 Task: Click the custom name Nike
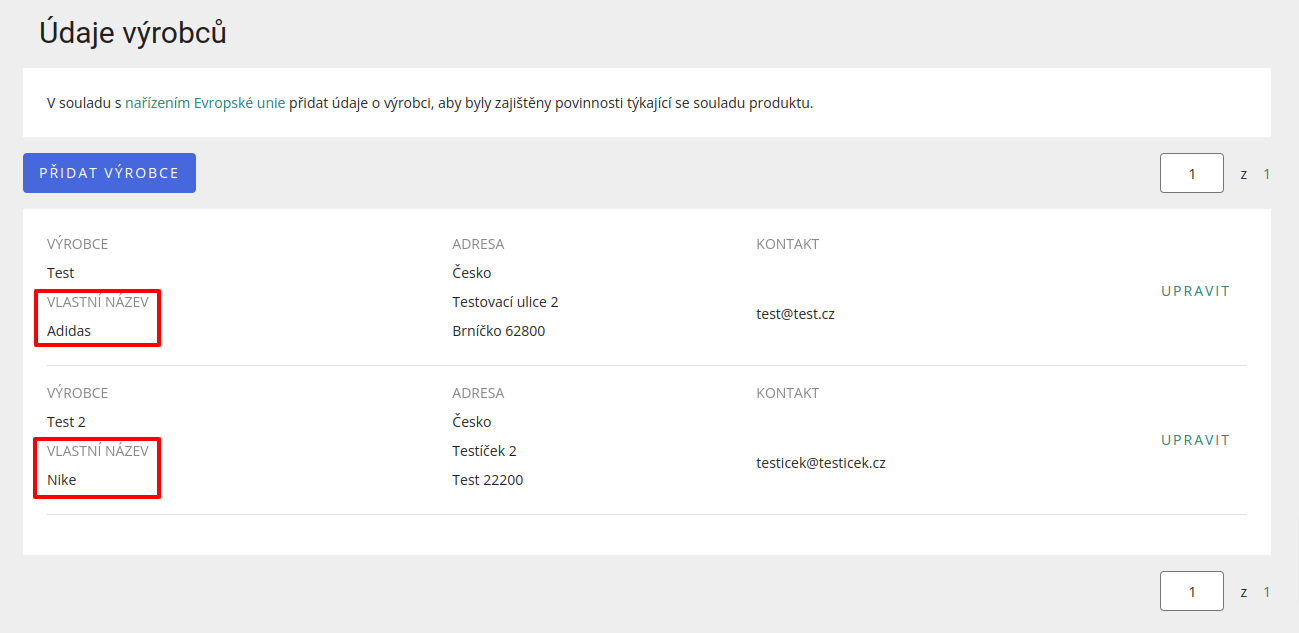(62, 480)
